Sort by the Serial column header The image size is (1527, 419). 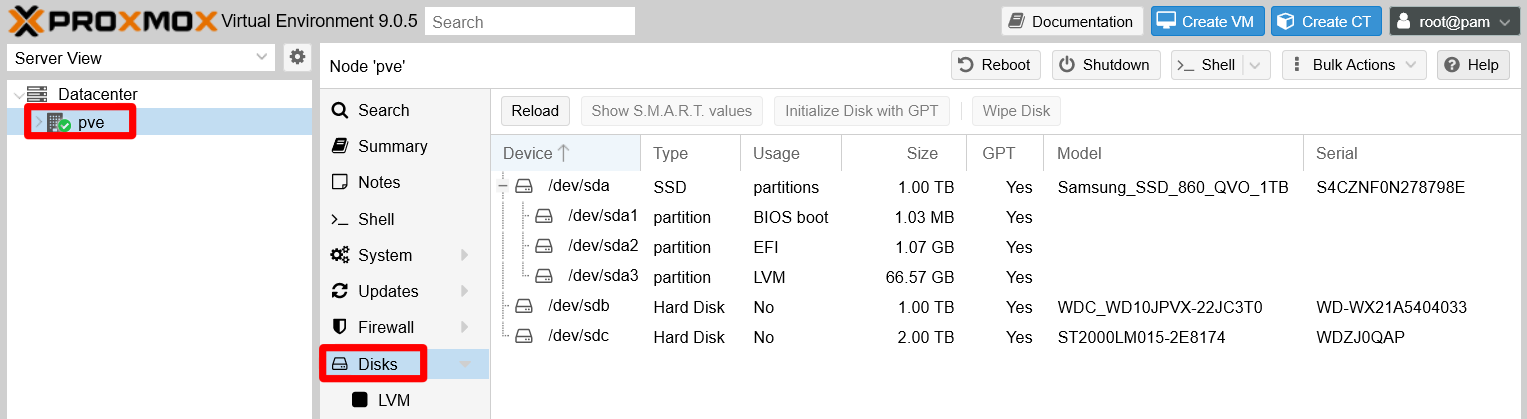tap(1414, 153)
